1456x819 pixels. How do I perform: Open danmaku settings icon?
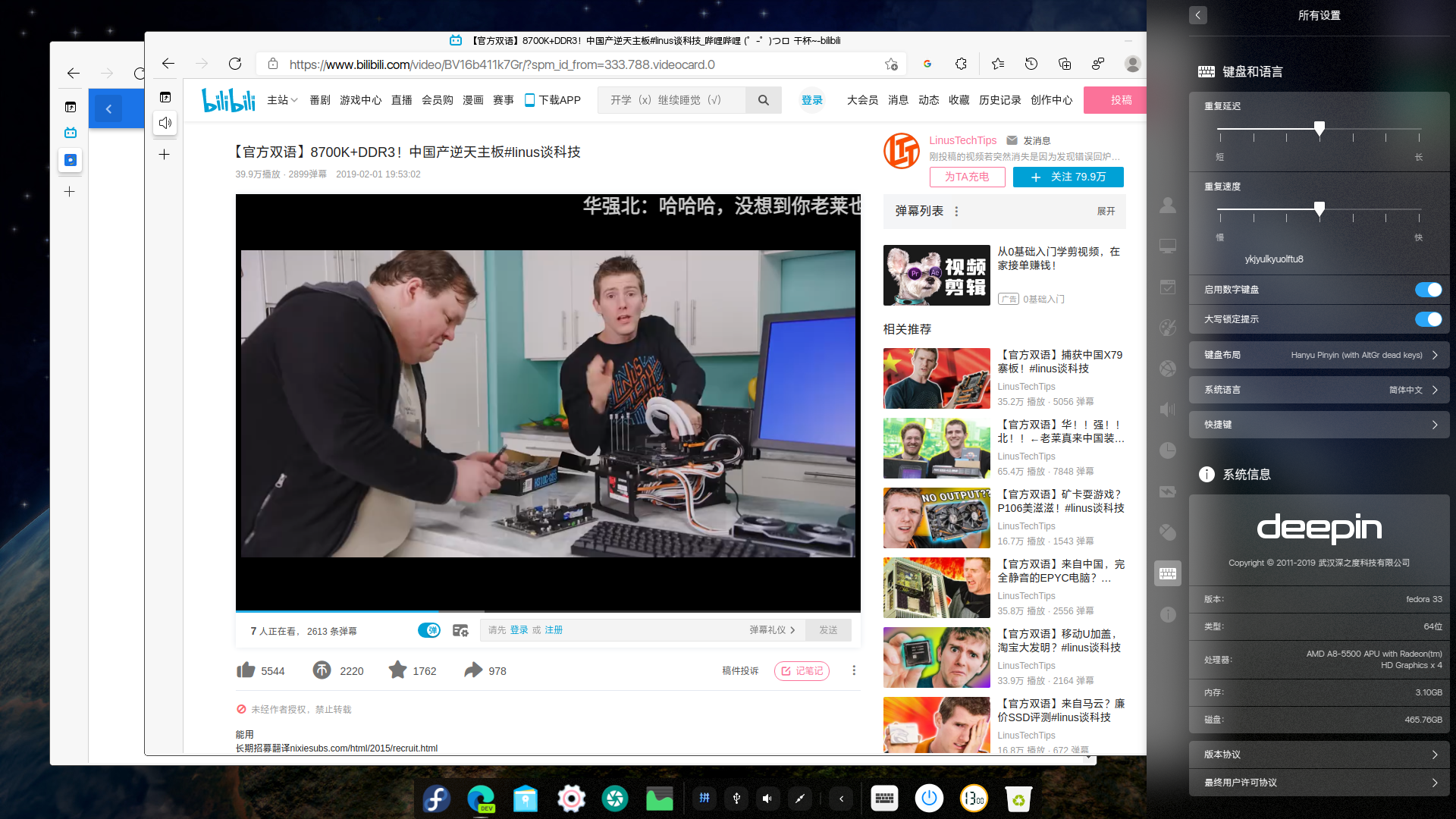(x=460, y=630)
